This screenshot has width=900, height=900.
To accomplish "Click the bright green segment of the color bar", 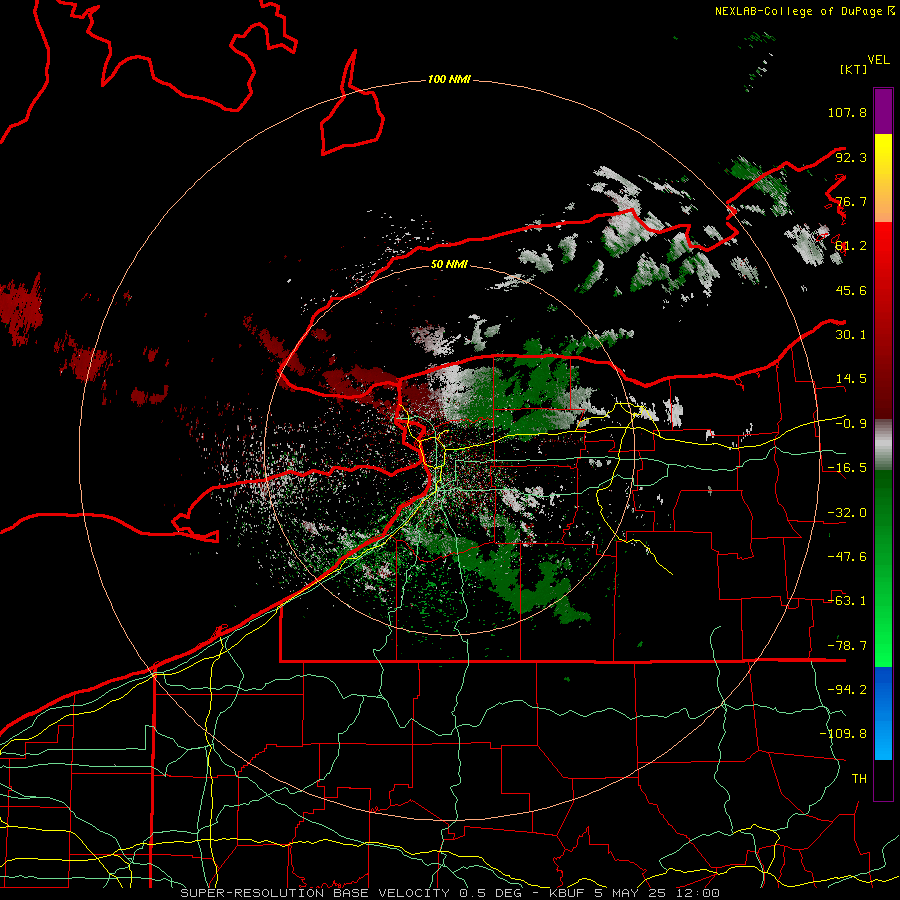I will coord(883,568).
